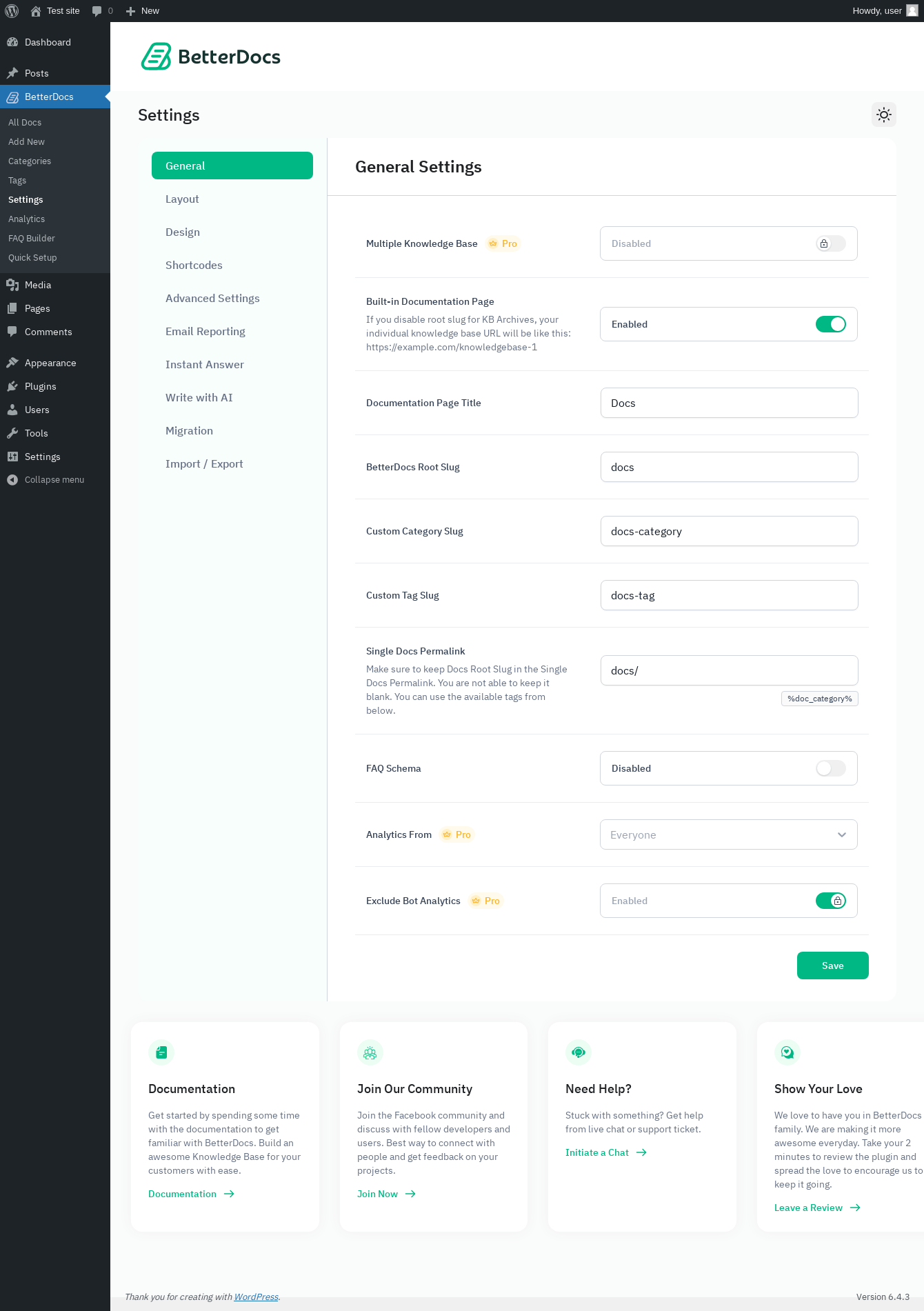The image size is (924, 1311).
Task: Click the Appearance paintbrush icon
Action: (12, 363)
